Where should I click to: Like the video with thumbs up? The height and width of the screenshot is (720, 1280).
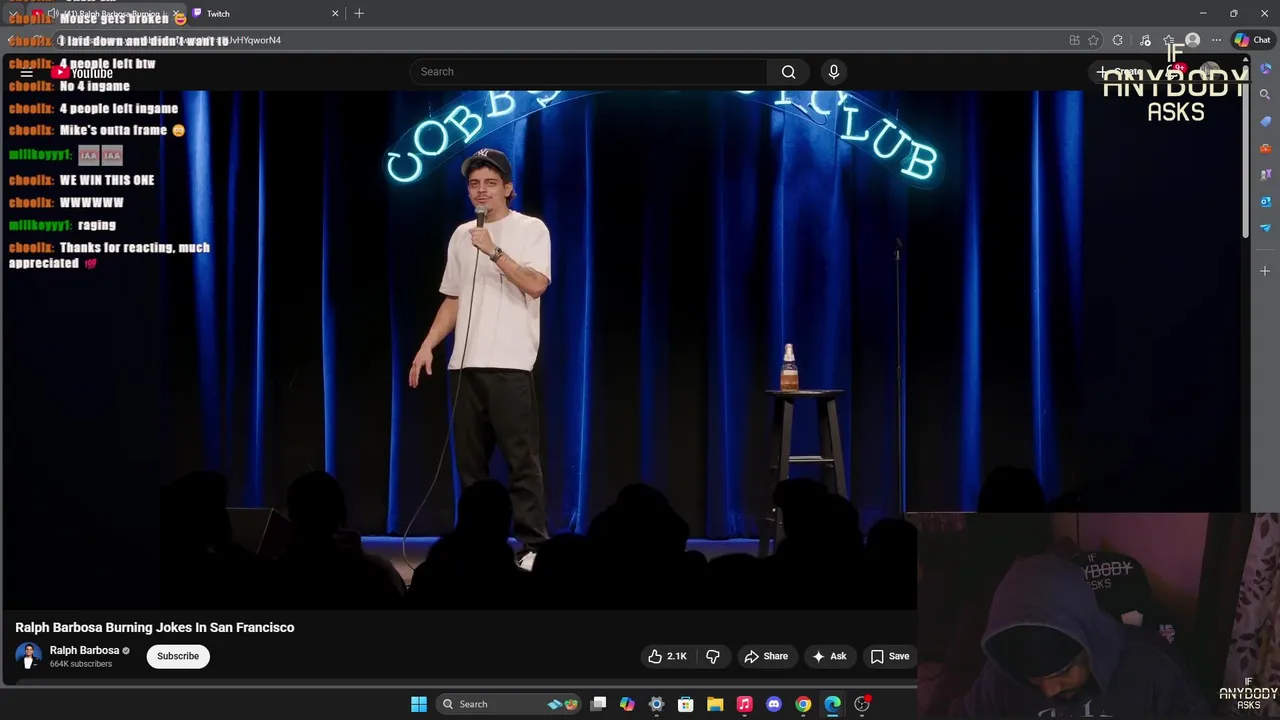[667, 656]
